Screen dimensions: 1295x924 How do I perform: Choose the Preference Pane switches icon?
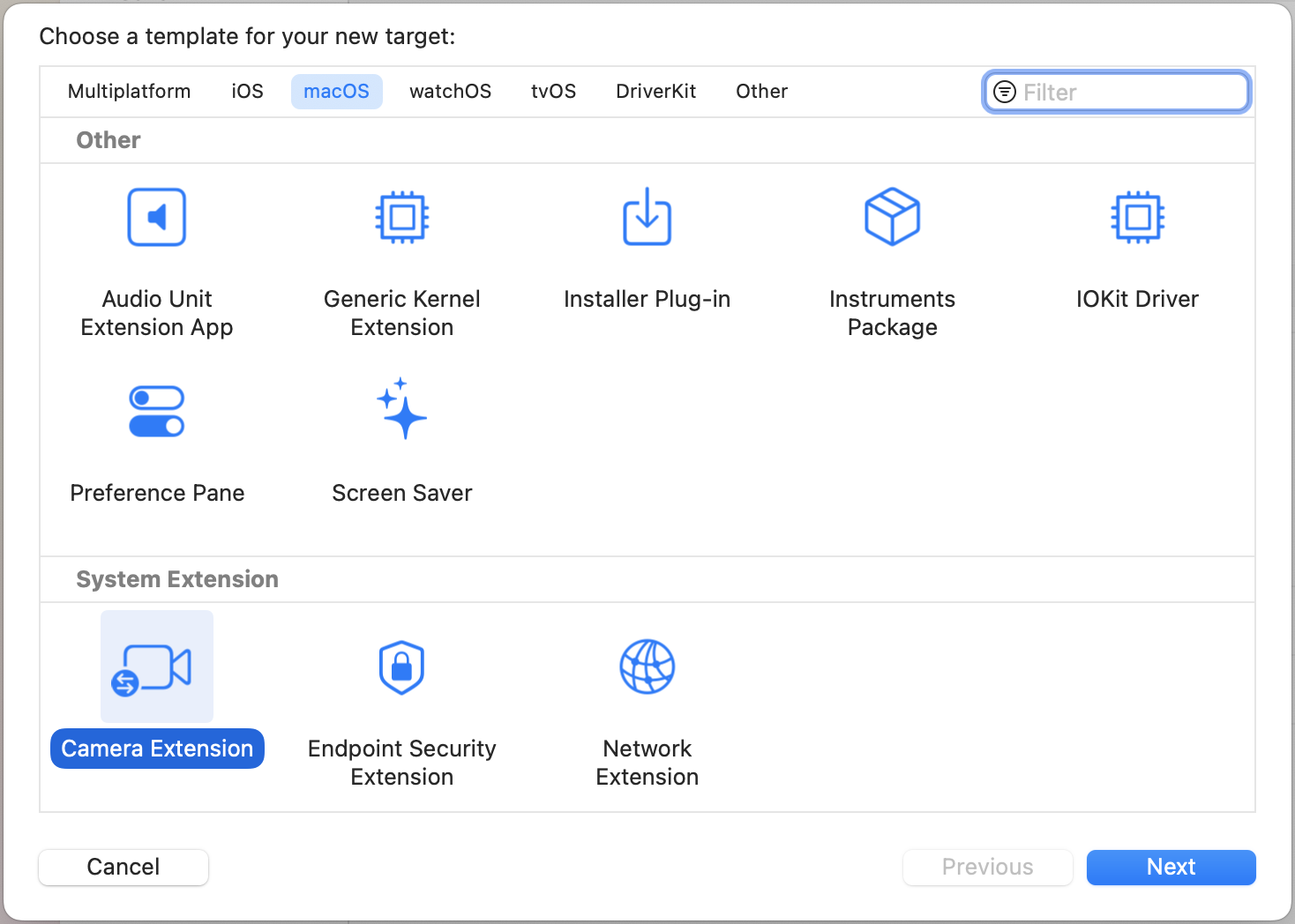[157, 411]
